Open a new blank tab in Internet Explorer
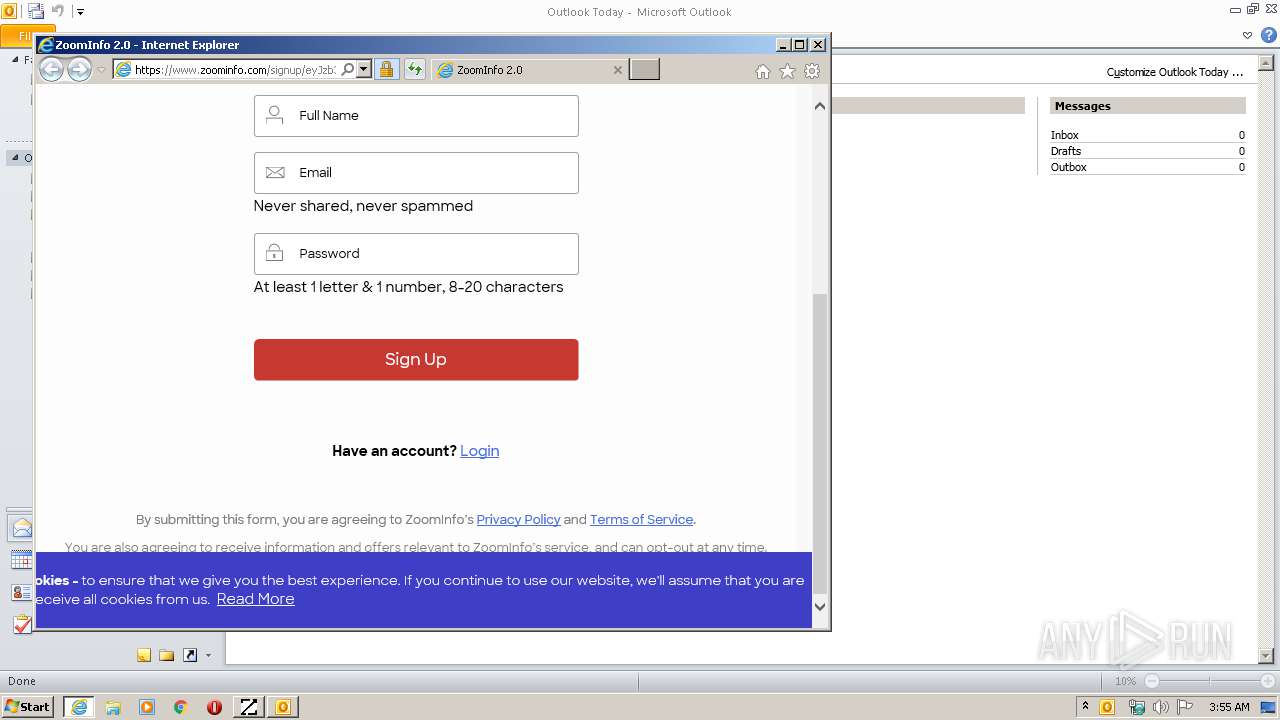Viewport: 1280px width, 720px height. (644, 70)
